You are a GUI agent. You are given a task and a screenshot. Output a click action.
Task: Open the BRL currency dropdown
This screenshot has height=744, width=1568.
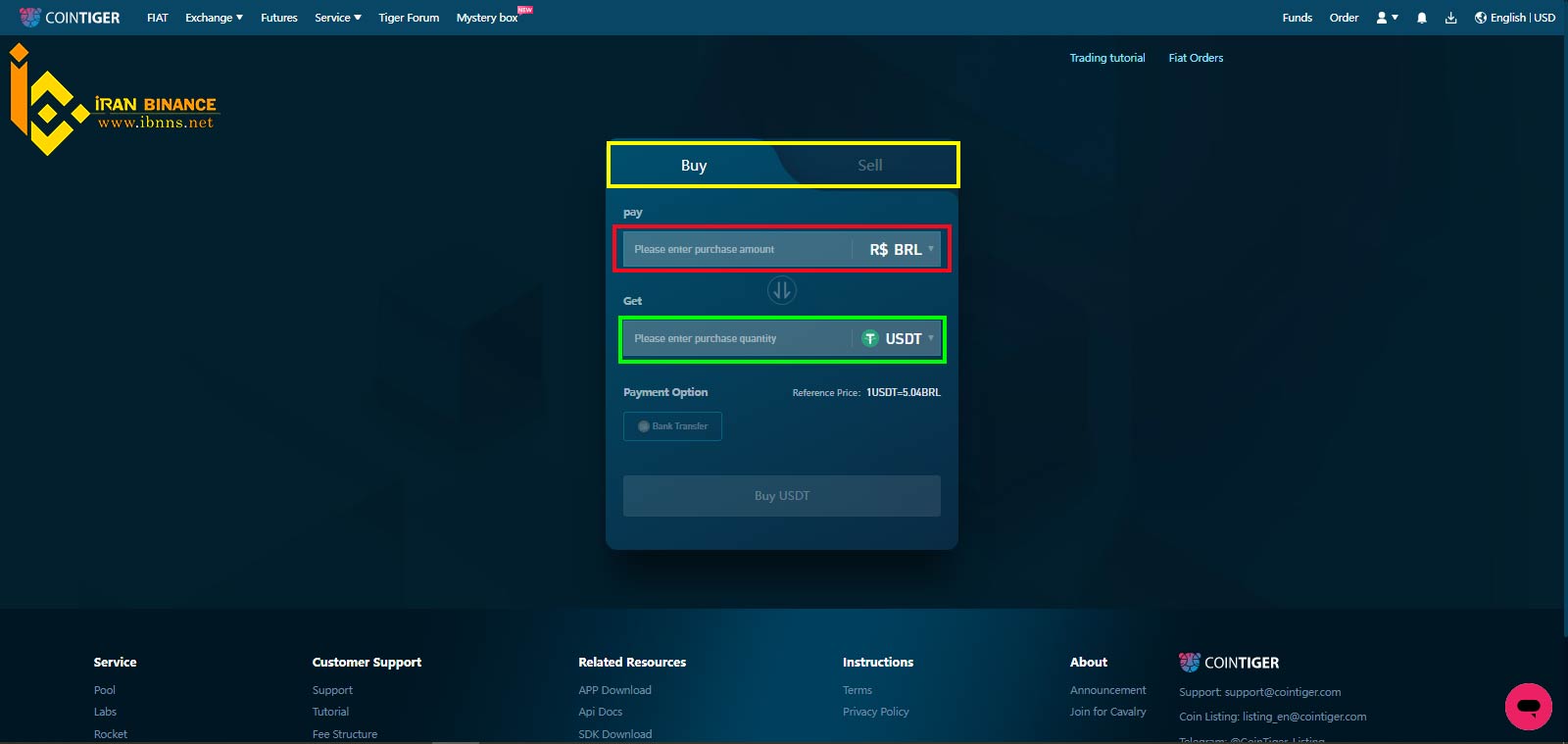click(902, 249)
